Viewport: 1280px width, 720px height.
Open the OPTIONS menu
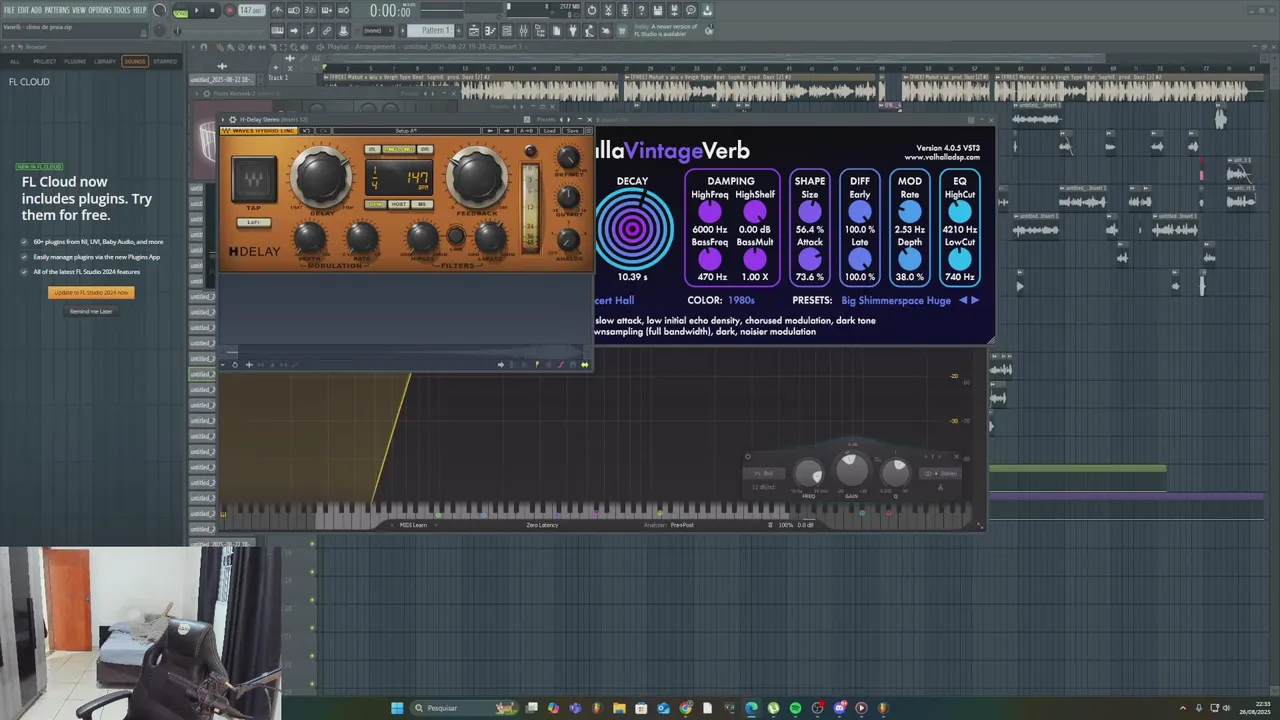tap(100, 10)
